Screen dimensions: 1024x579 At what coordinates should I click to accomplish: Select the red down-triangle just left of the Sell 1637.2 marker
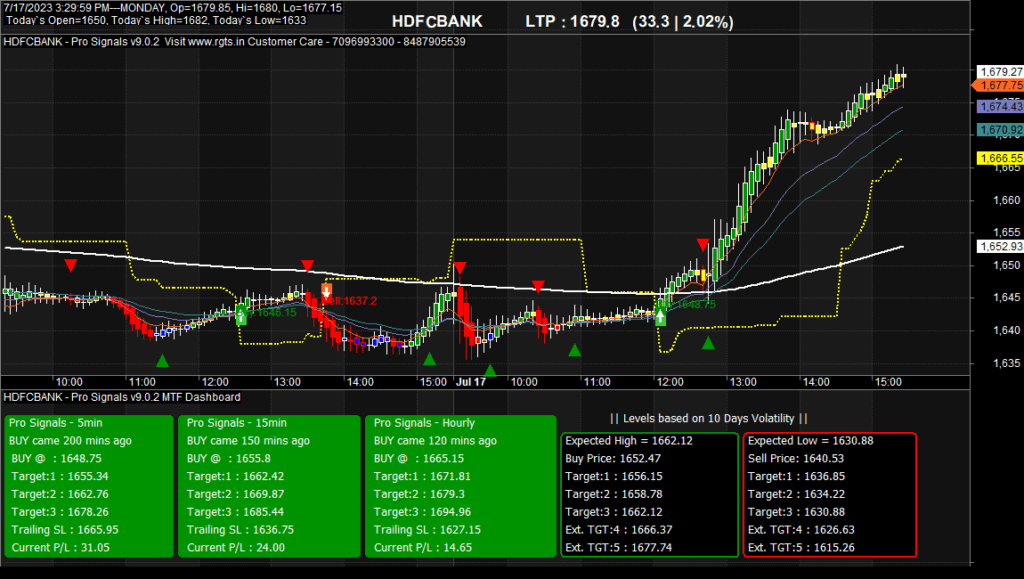(x=308, y=266)
